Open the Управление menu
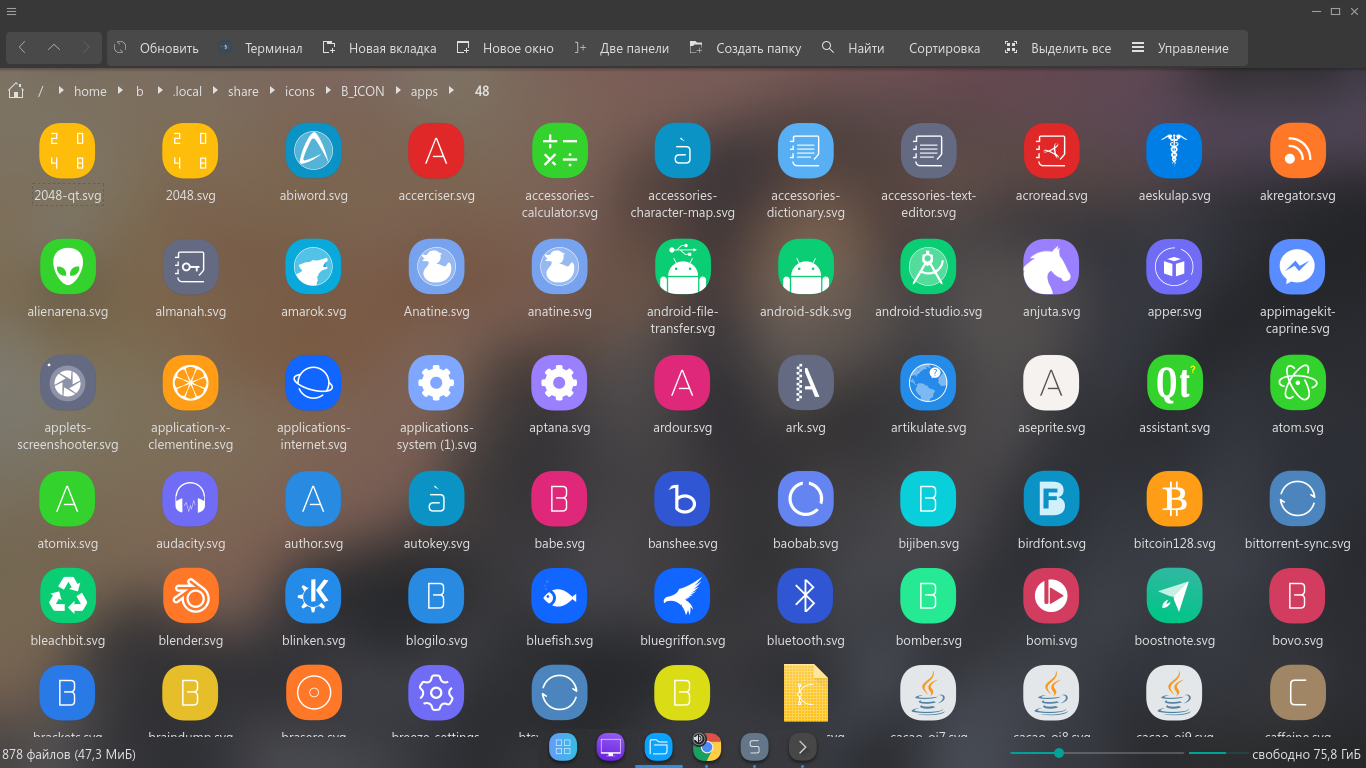The image size is (1366, 768). pos(1180,48)
